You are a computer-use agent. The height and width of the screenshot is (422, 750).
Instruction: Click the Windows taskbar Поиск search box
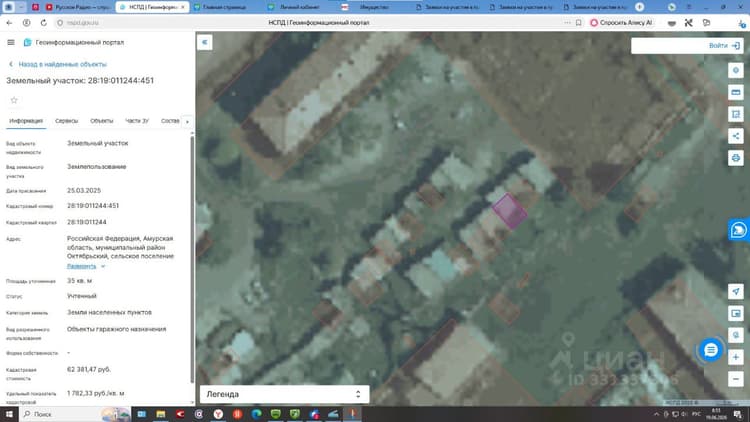coord(60,414)
